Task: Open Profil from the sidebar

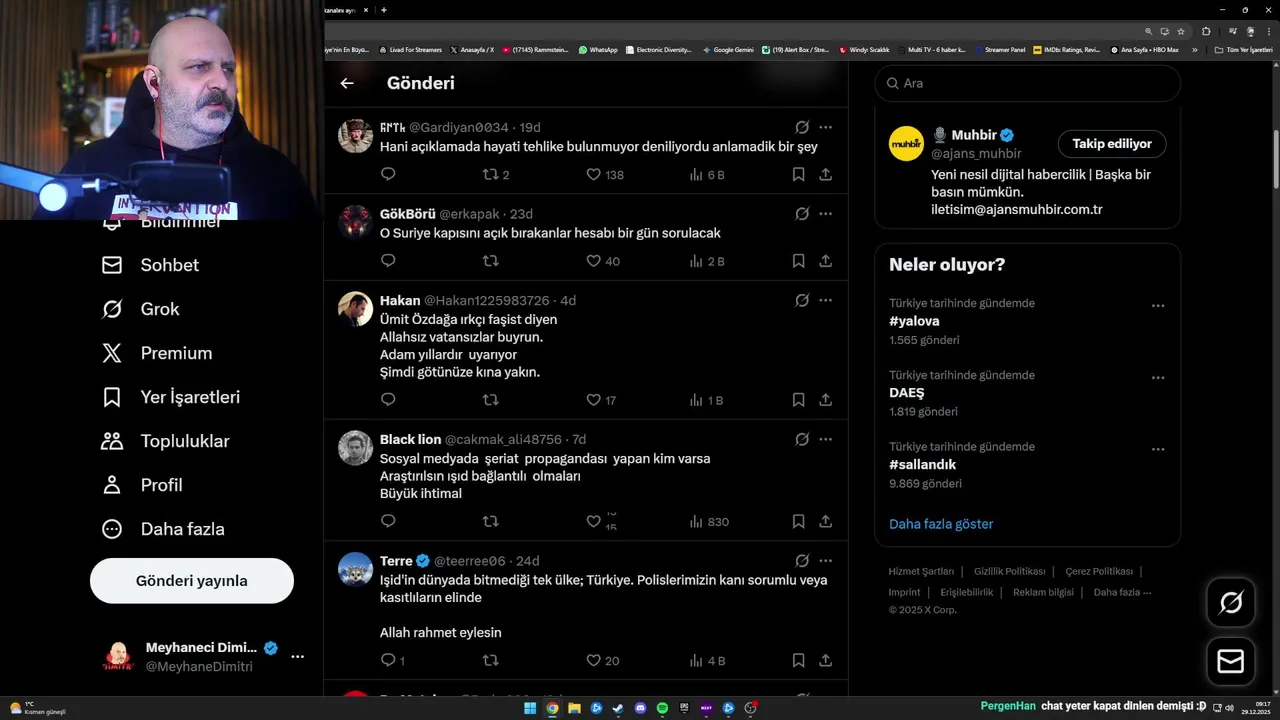Action: [141, 485]
